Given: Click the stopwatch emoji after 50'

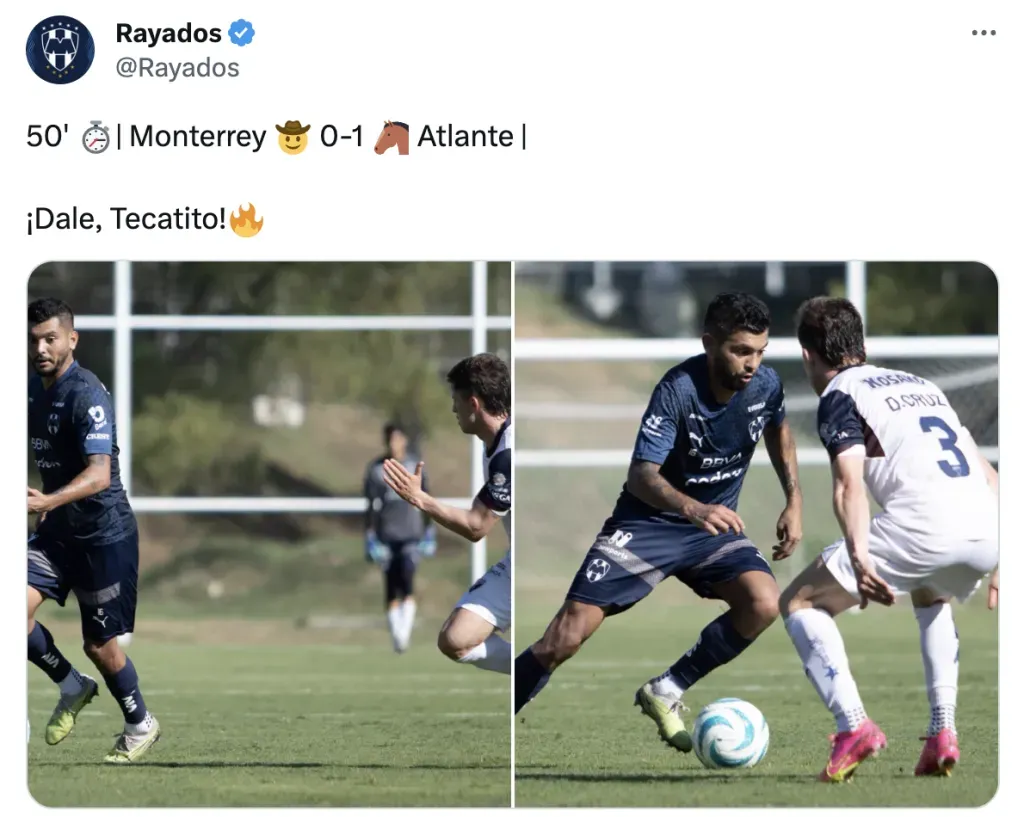Looking at the screenshot, I should [96, 137].
